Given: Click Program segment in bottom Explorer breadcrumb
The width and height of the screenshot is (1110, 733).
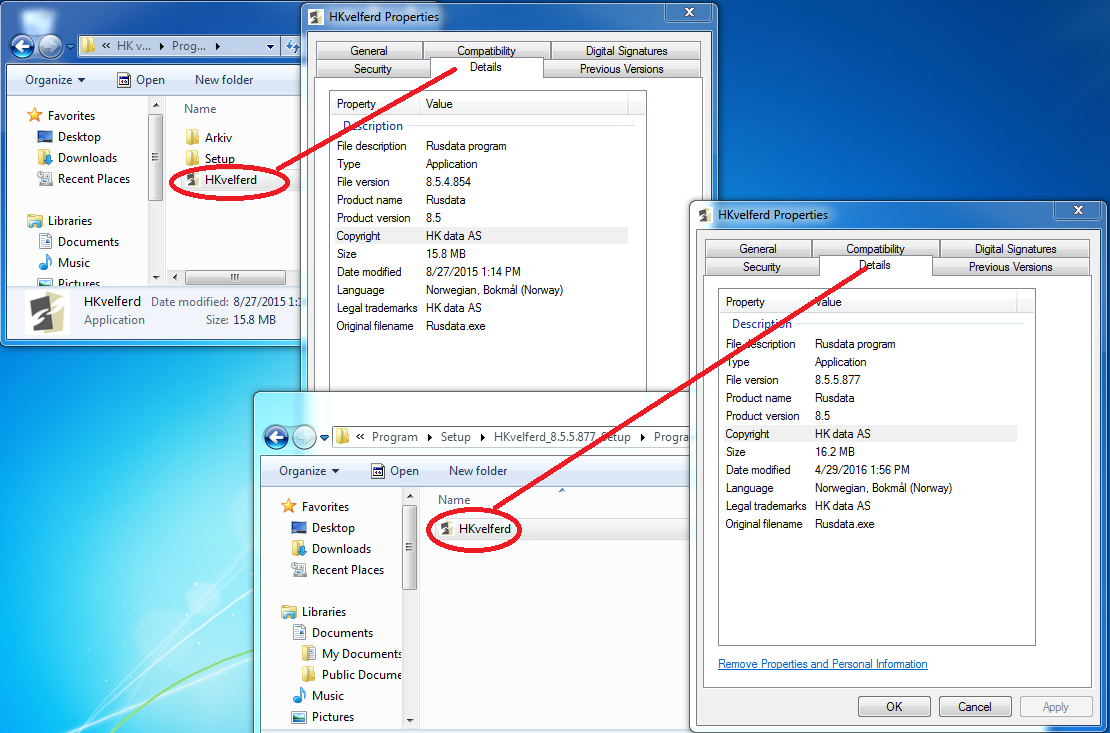Looking at the screenshot, I should coord(394,437).
